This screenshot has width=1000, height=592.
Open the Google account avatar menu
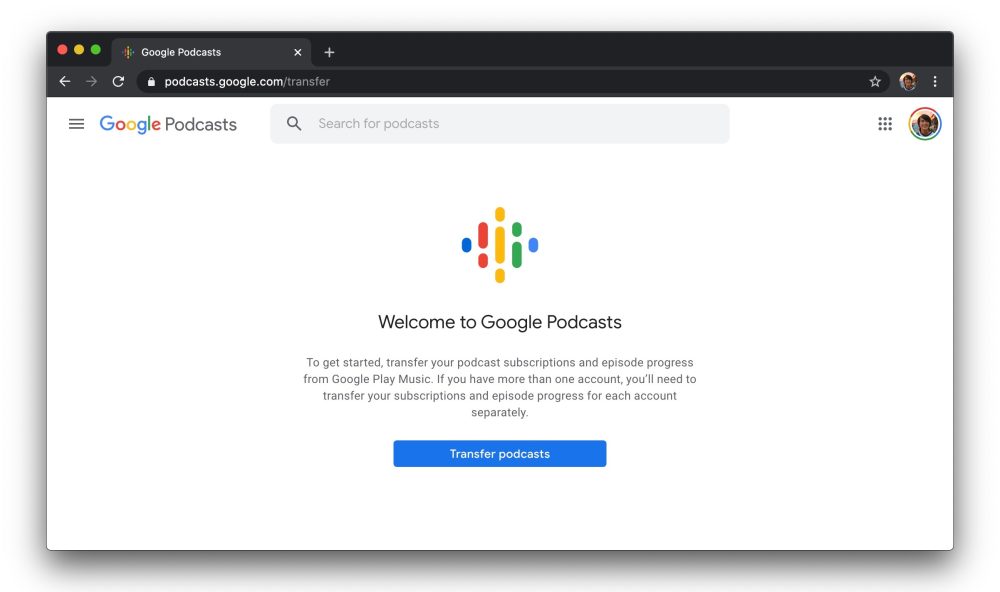(925, 124)
